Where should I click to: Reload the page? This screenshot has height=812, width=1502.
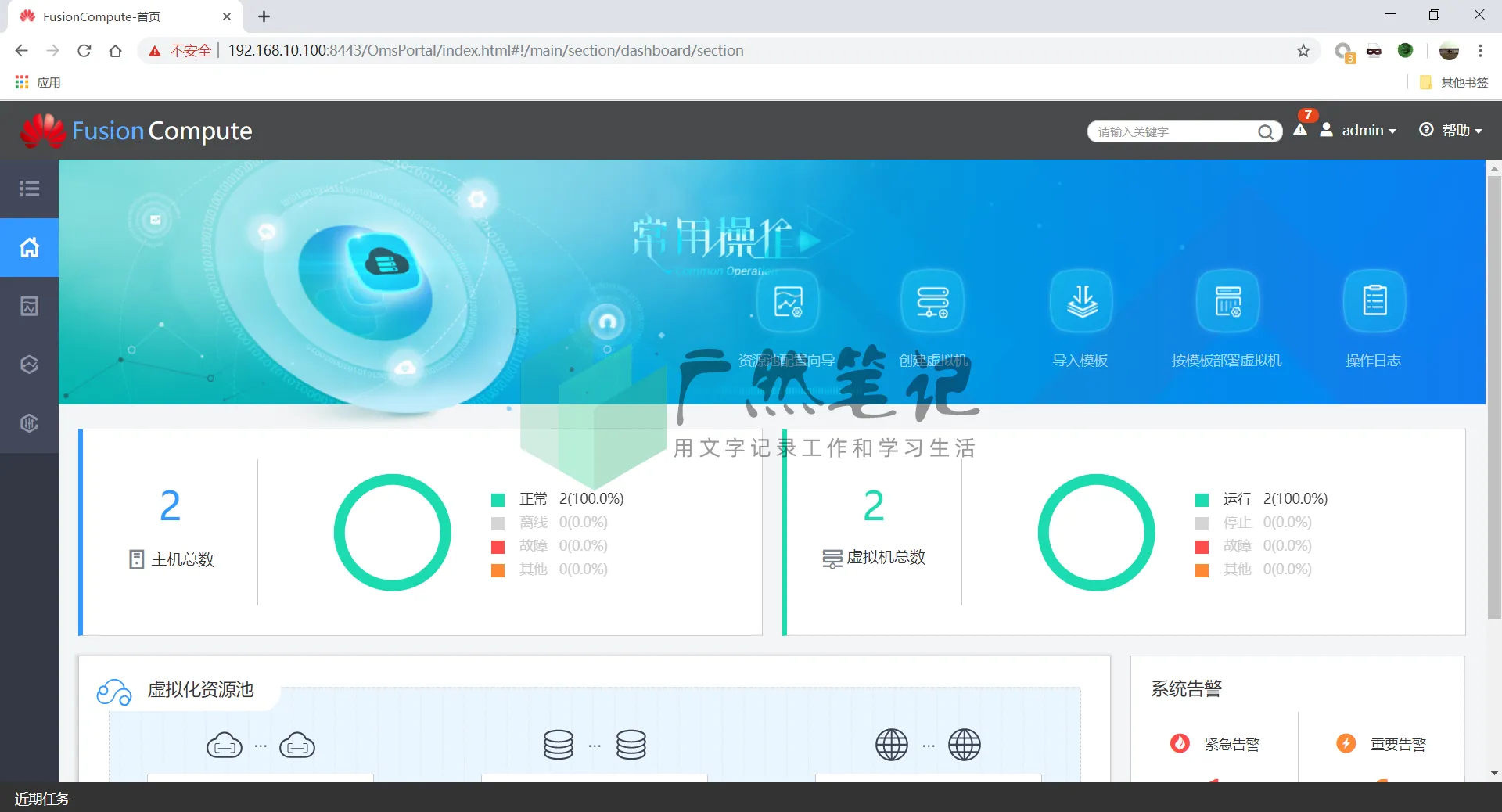click(x=84, y=51)
